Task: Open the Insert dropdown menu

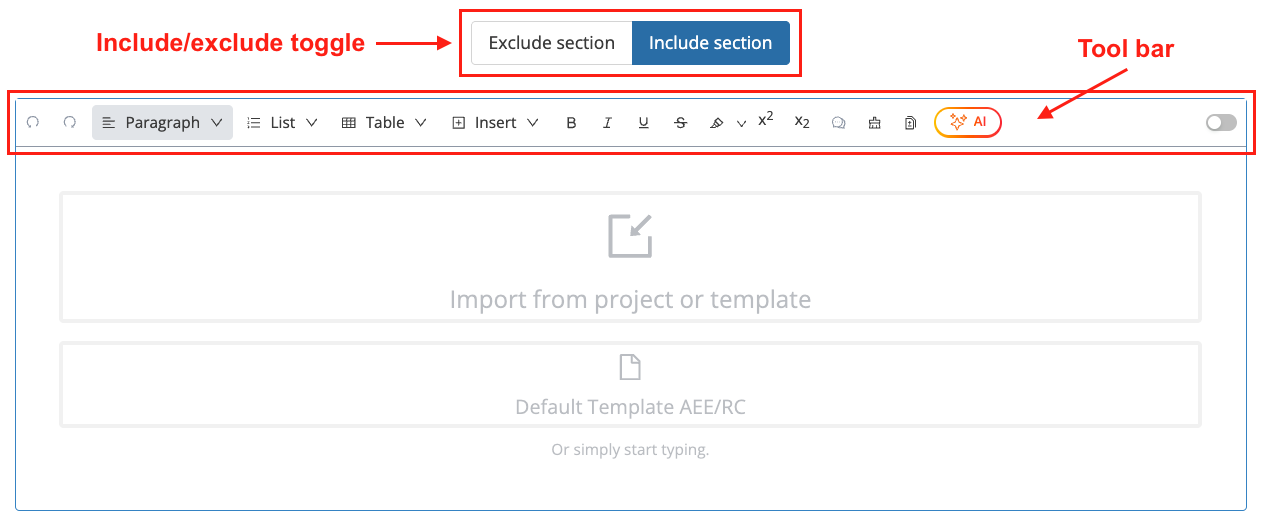Action: [x=495, y=122]
